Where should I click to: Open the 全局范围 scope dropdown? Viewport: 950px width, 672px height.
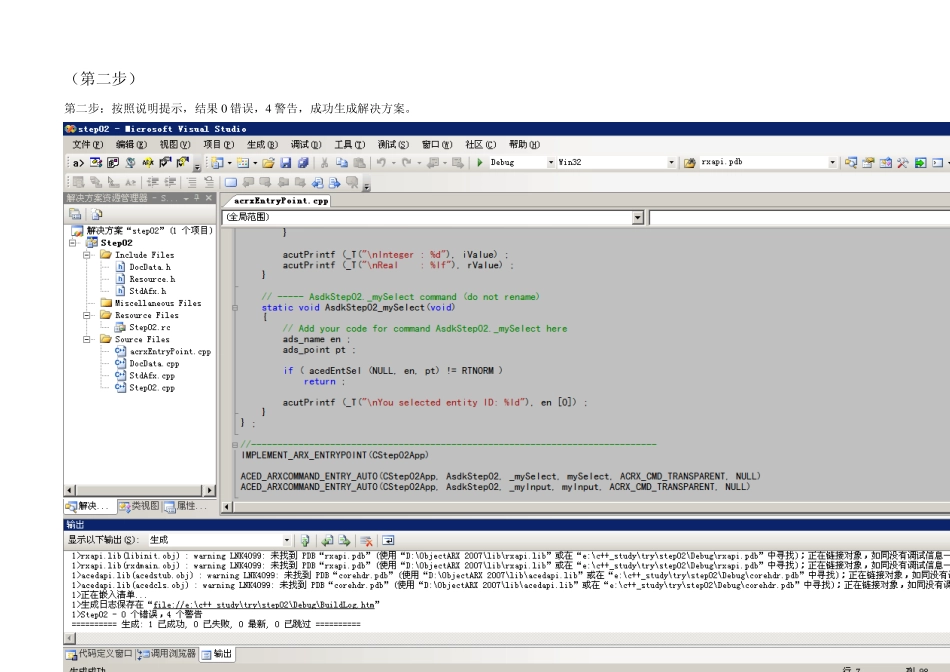pyautogui.click(x=637, y=217)
